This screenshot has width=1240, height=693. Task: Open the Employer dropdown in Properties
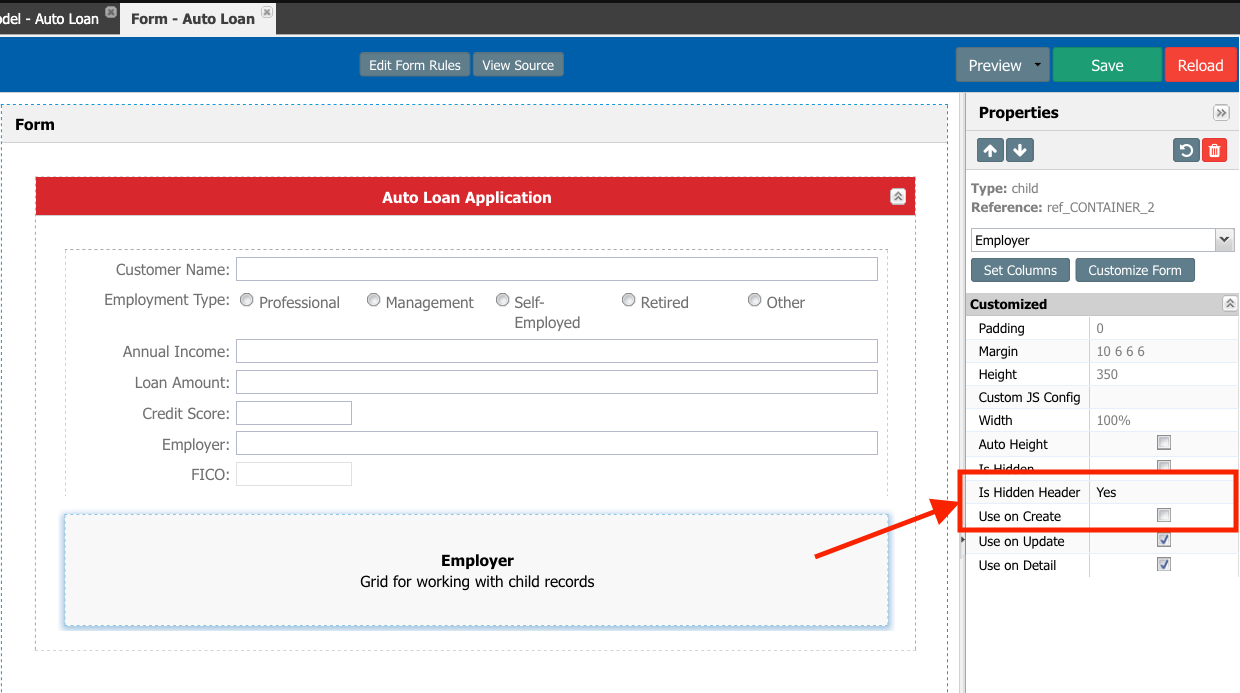tap(1224, 240)
